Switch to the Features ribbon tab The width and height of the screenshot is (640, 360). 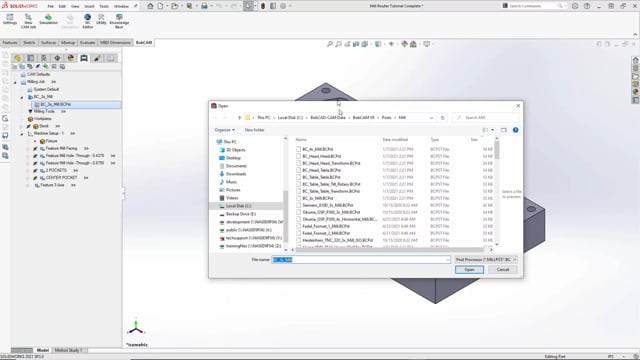click(10, 42)
